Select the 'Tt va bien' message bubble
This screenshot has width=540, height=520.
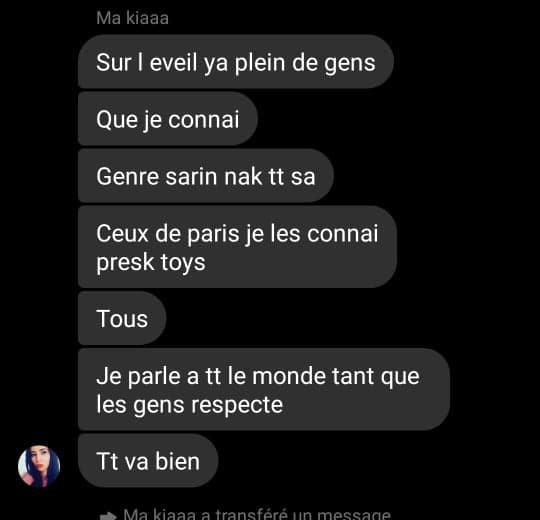pos(148,460)
